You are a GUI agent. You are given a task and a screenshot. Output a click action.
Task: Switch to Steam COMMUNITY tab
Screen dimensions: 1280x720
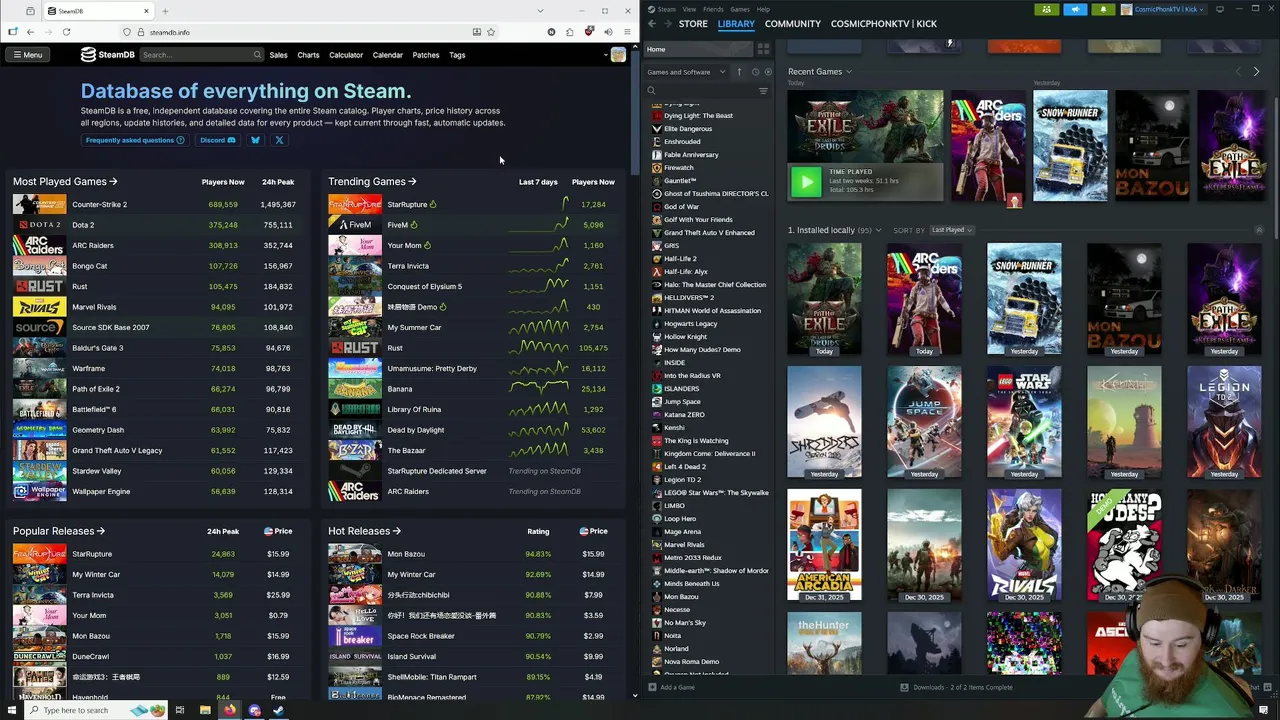click(x=793, y=23)
